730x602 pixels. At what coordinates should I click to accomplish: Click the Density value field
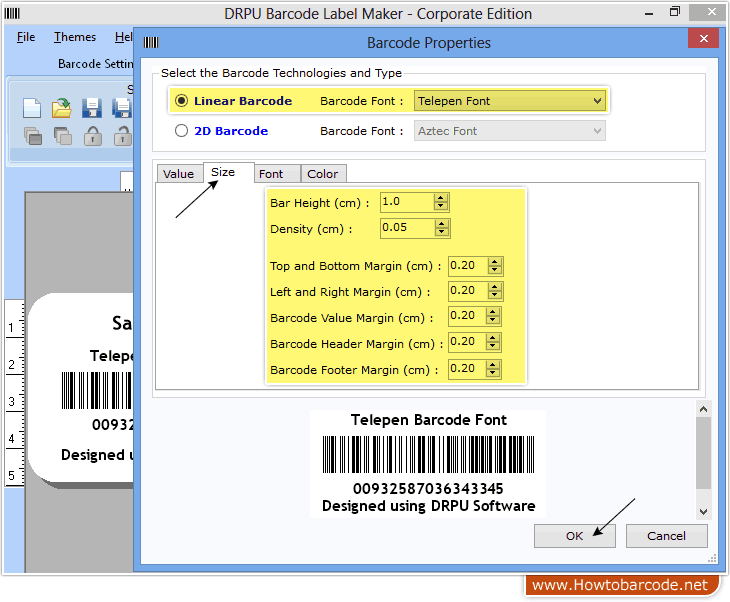click(x=407, y=228)
